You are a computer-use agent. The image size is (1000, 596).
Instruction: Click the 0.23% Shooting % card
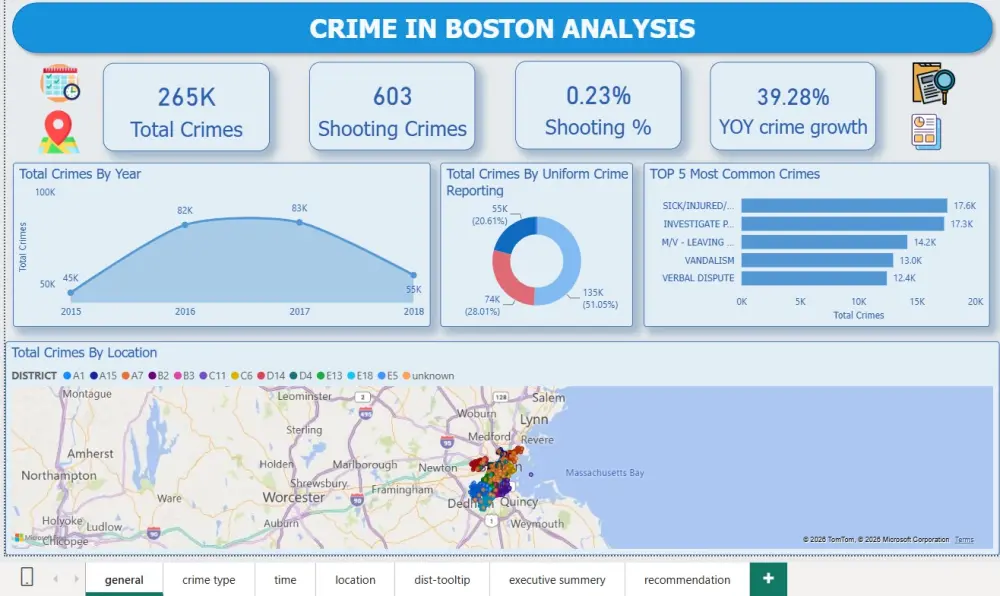point(598,105)
